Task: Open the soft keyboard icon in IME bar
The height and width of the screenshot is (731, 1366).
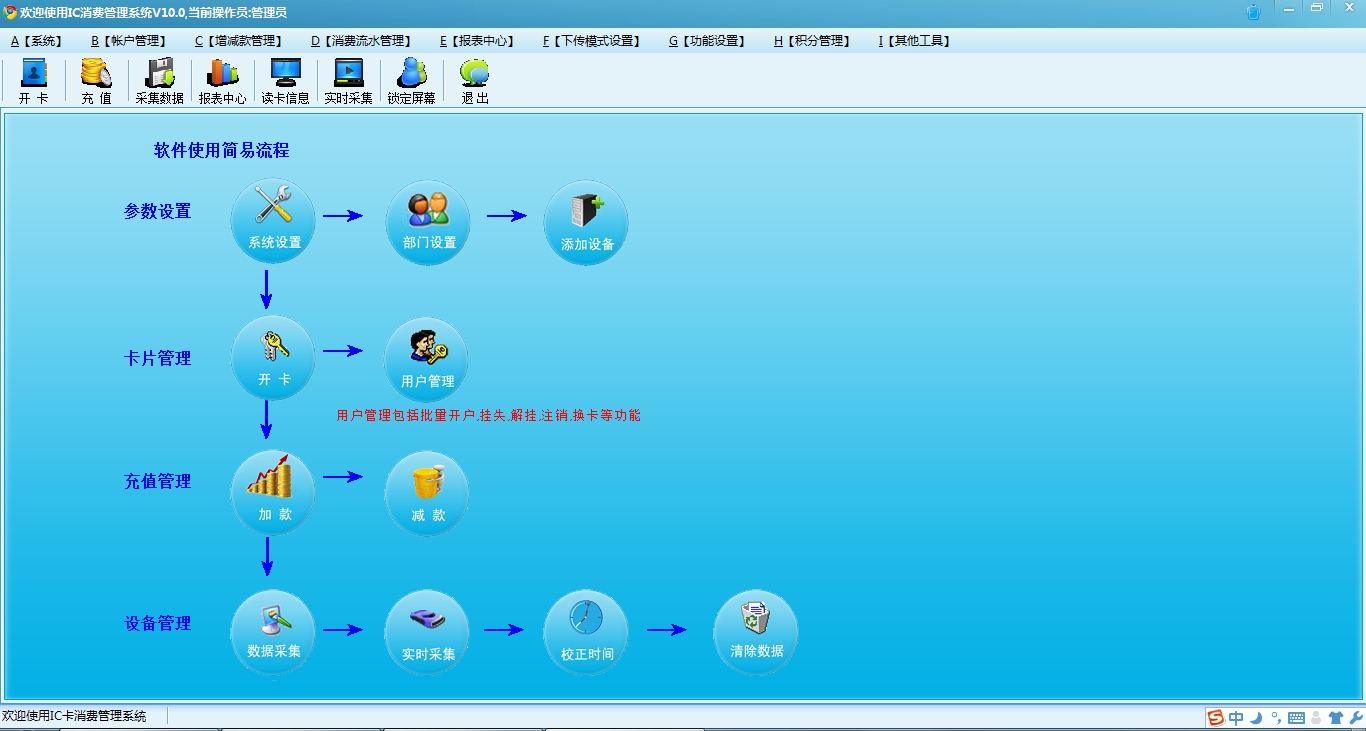Action: click(x=1296, y=717)
